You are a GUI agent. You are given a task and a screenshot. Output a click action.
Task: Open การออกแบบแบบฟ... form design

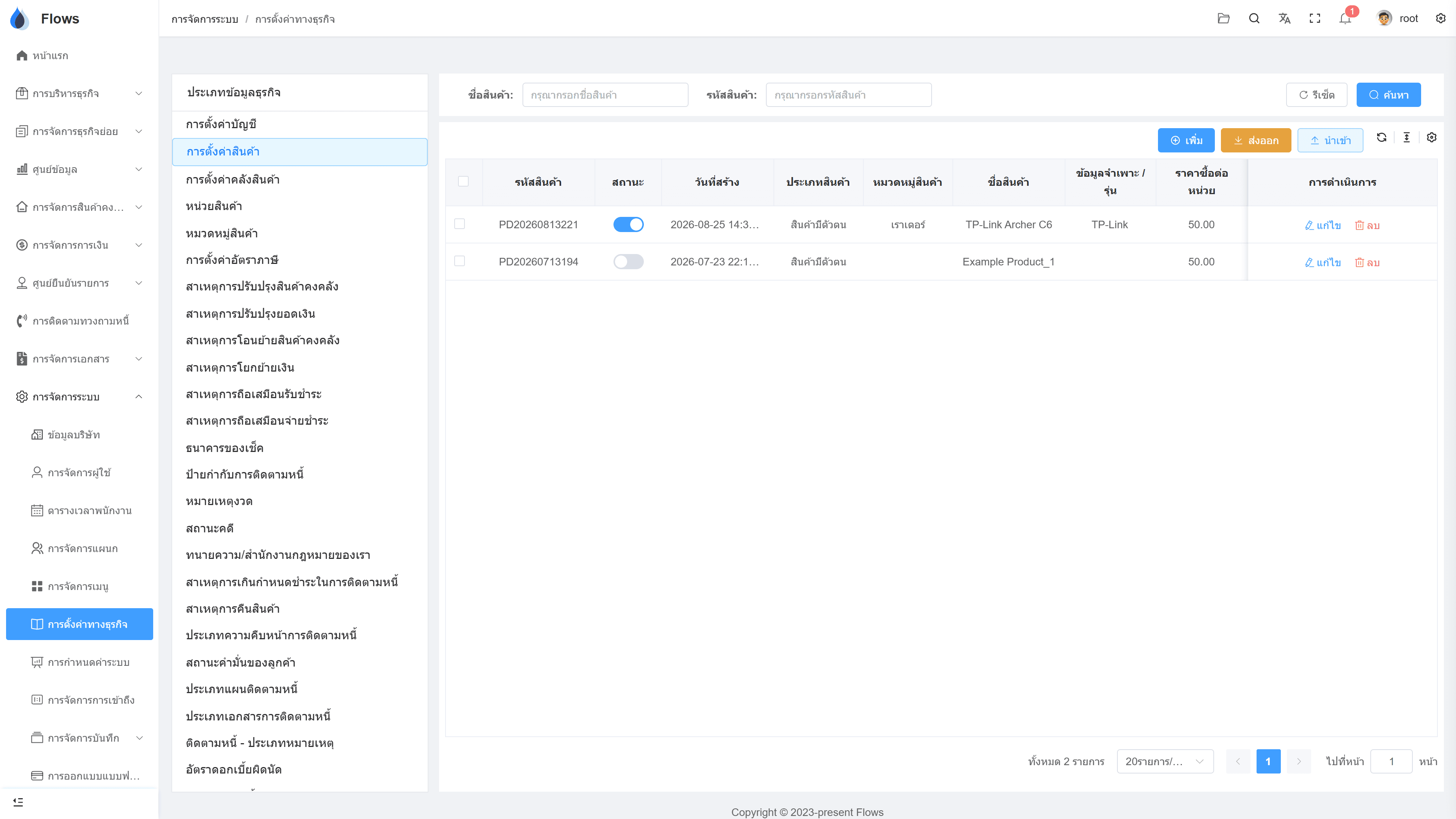79,775
